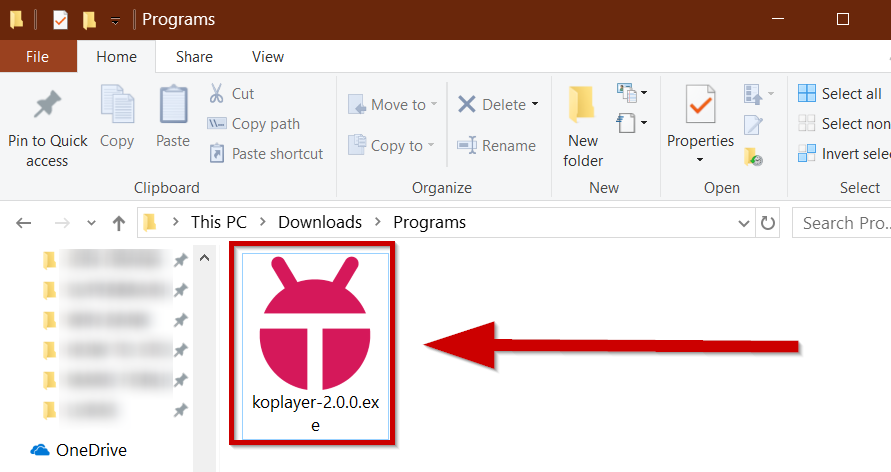
Task: Click Programs in address bar
Action: [430, 222]
